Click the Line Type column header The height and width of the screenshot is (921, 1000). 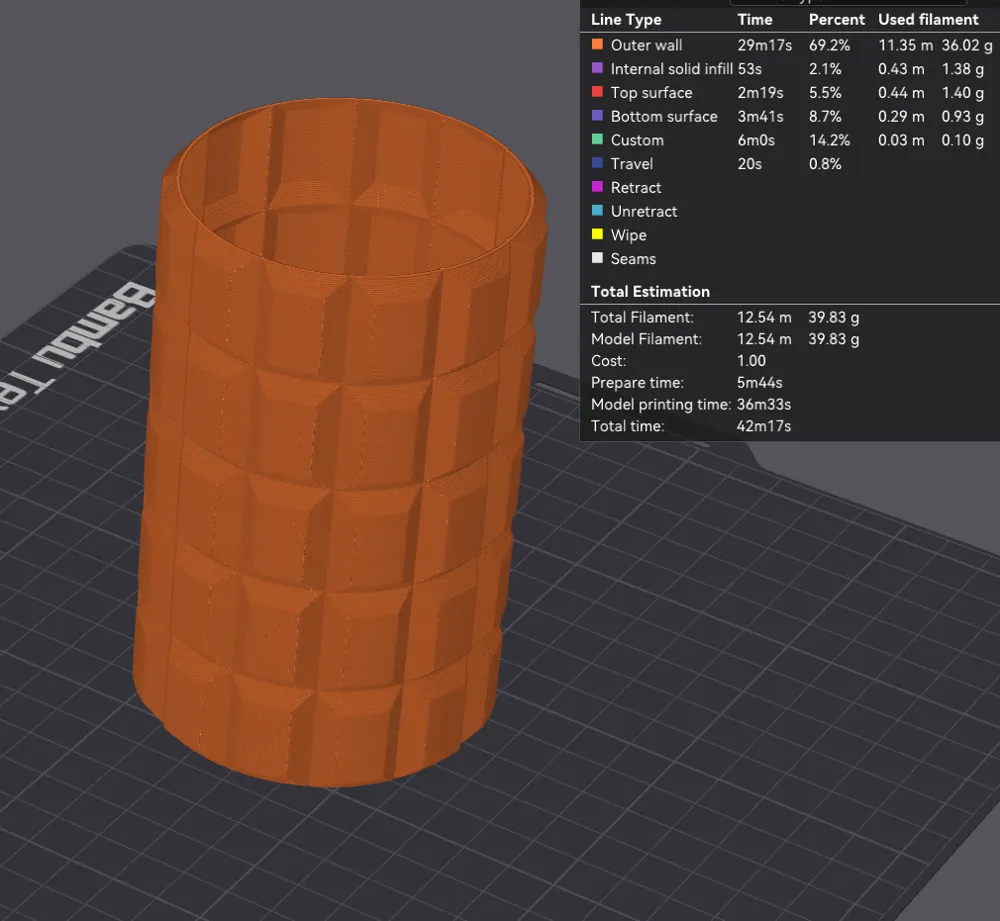(x=626, y=20)
